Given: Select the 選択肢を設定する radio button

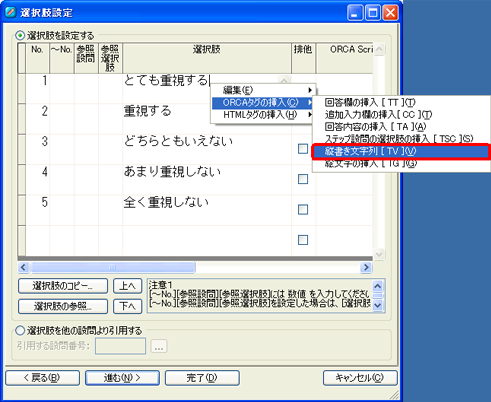Looking at the screenshot, I should click(20, 35).
